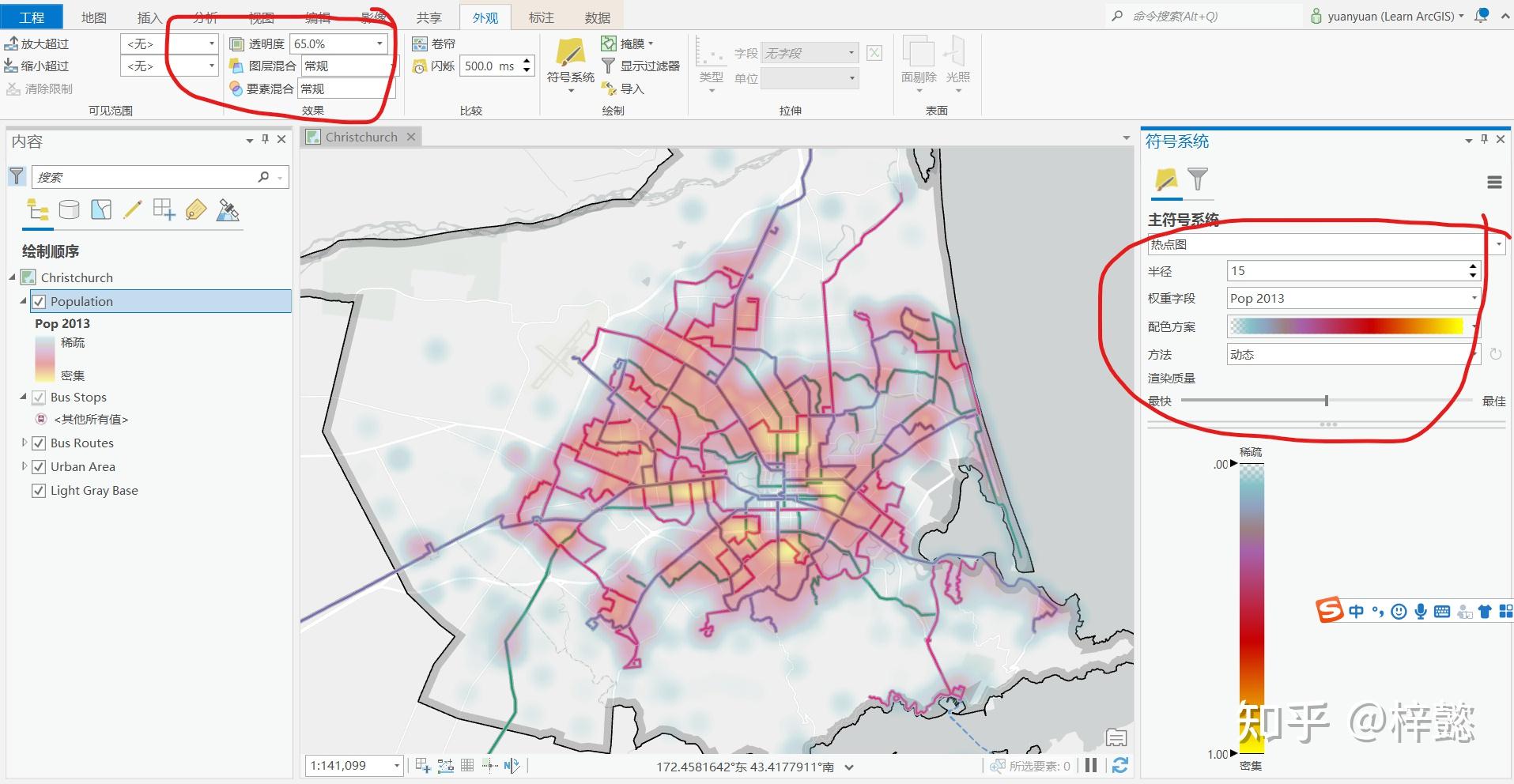Click the Import (导入) symbology icon
Viewport: 1514px width, 784px height.
623,89
